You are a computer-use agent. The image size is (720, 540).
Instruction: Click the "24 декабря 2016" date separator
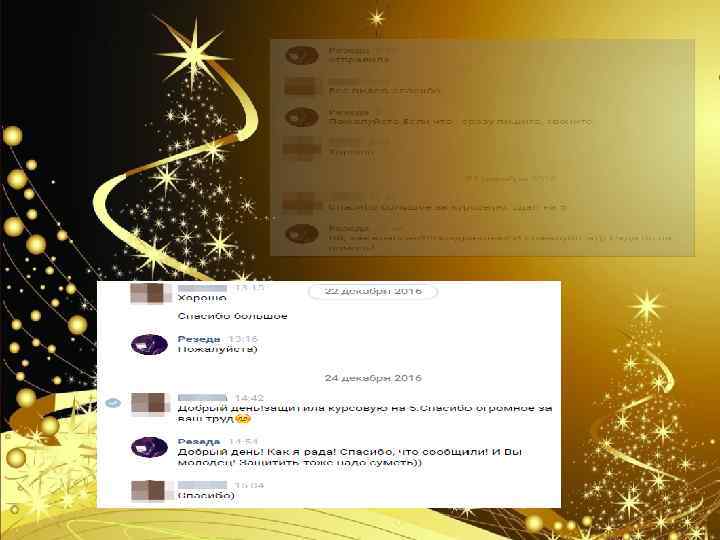pyautogui.click(x=373, y=378)
